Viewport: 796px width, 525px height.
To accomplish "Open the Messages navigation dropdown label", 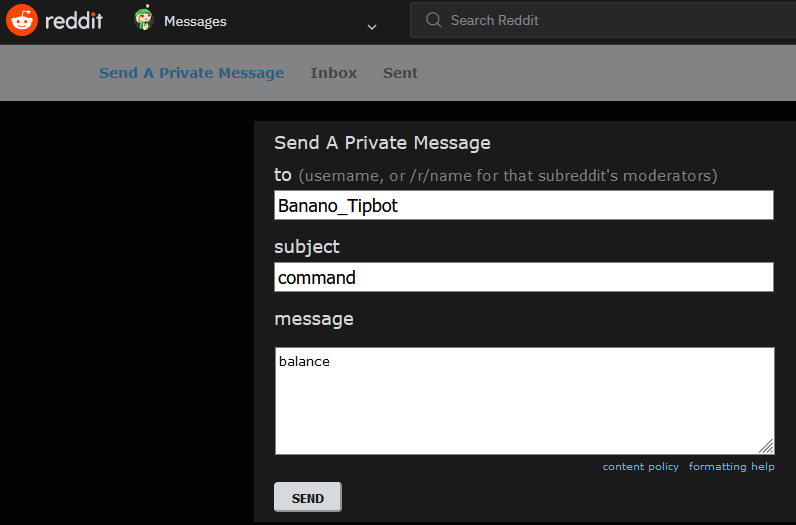I will pyautogui.click(x=195, y=21).
